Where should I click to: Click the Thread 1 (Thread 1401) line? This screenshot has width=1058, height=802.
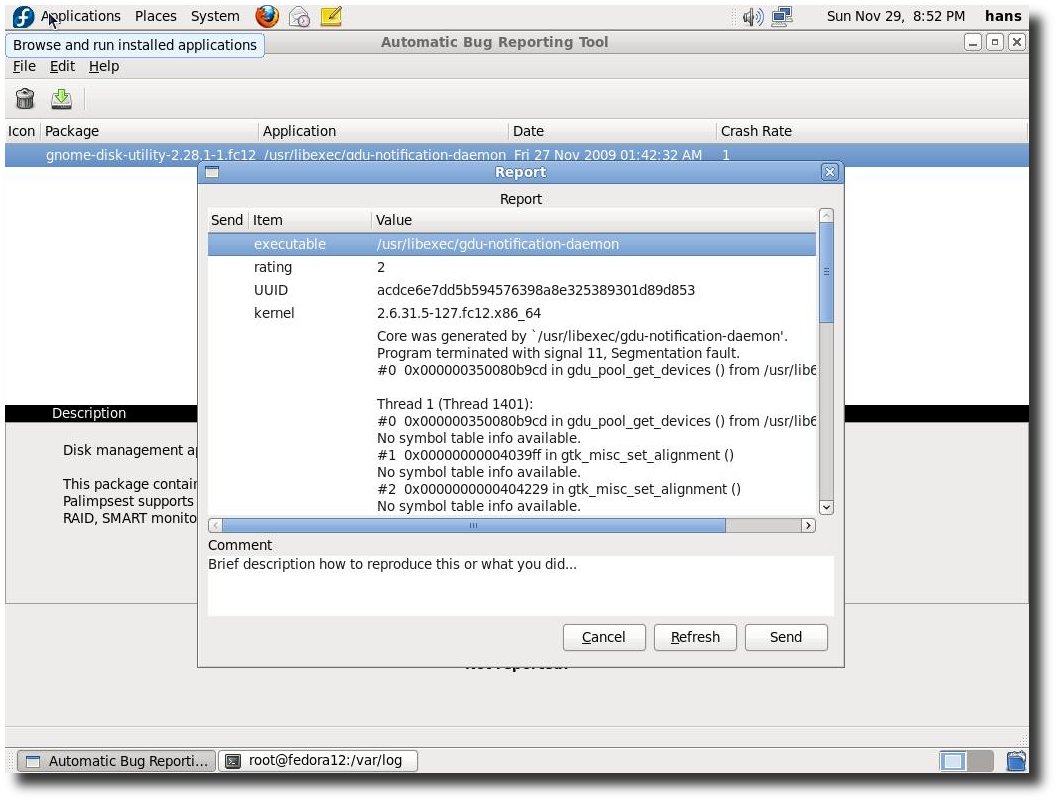tap(455, 404)
